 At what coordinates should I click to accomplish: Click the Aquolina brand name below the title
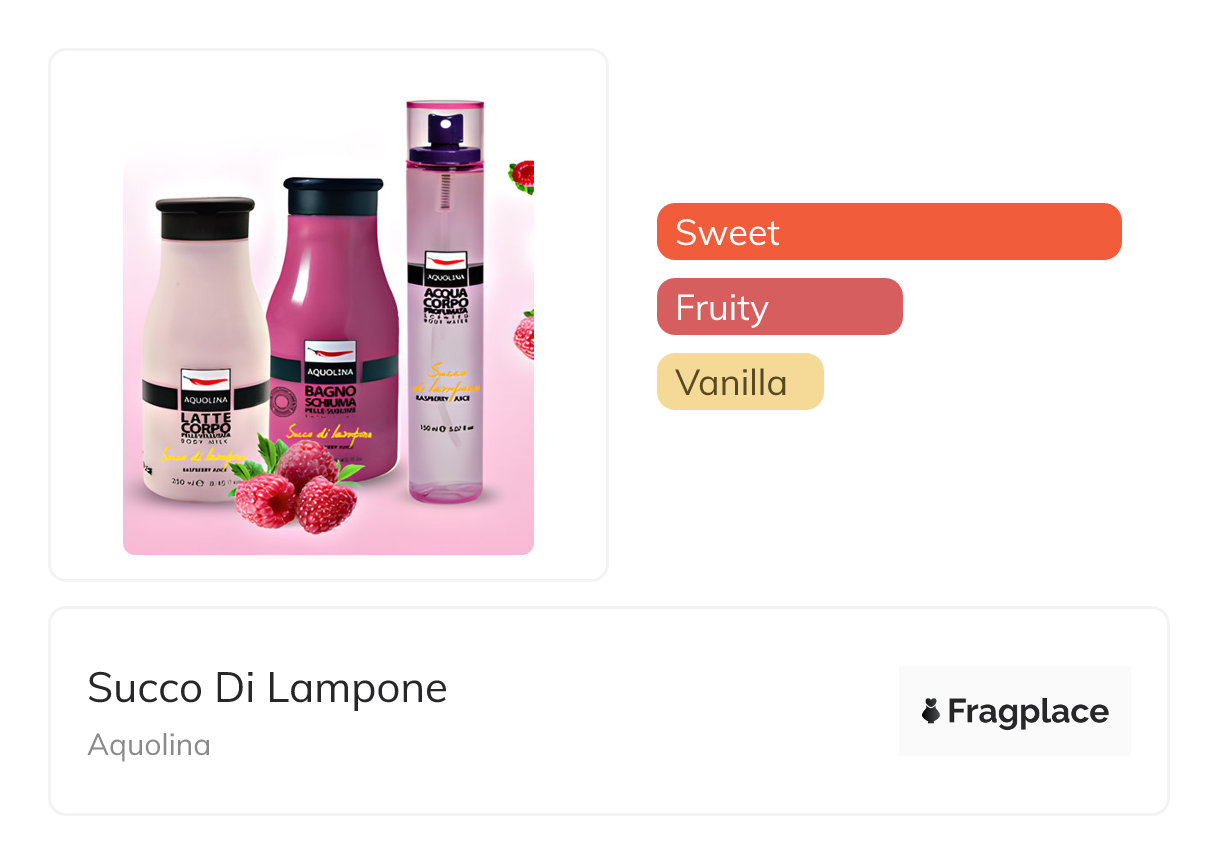149,745
